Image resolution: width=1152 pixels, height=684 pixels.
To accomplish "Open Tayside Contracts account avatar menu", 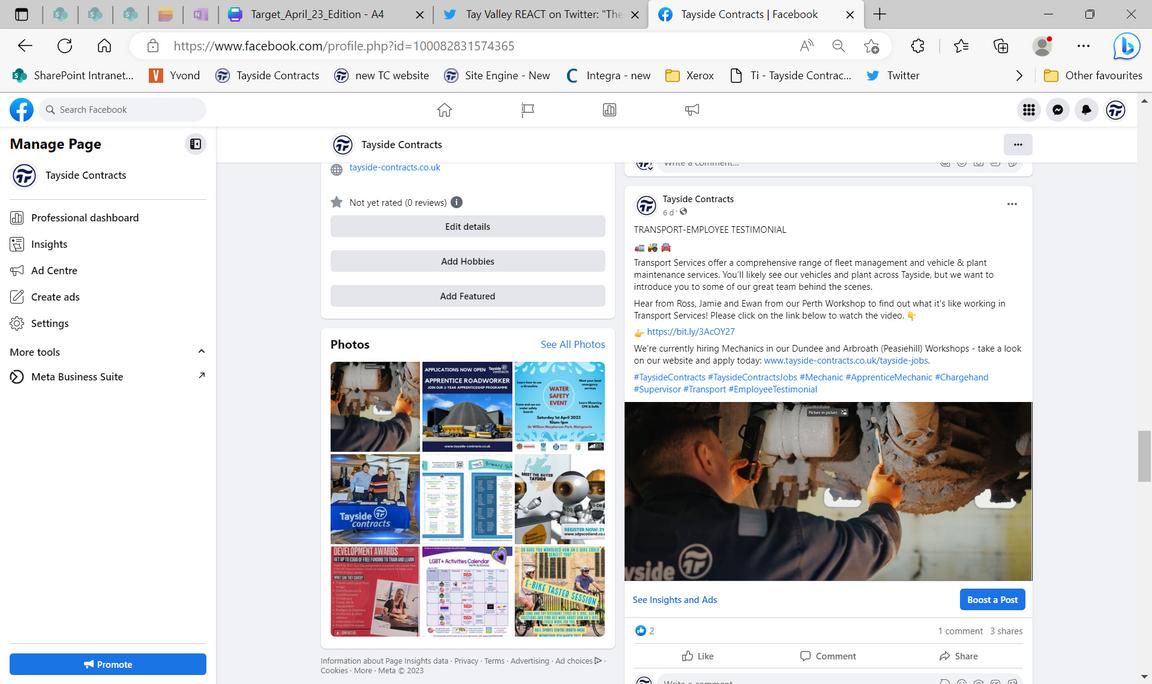I will (1115, 110).
